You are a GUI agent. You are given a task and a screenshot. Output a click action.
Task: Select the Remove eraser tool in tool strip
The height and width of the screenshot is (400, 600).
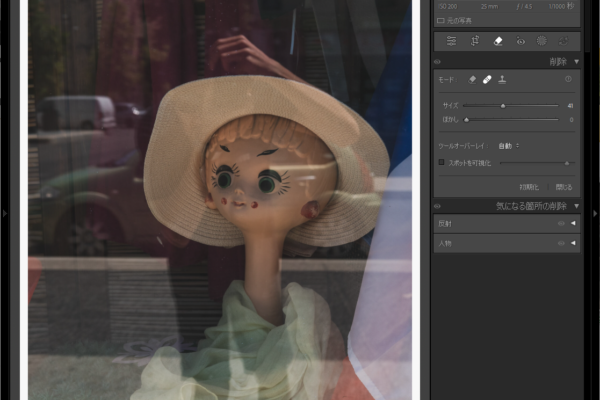498,41
